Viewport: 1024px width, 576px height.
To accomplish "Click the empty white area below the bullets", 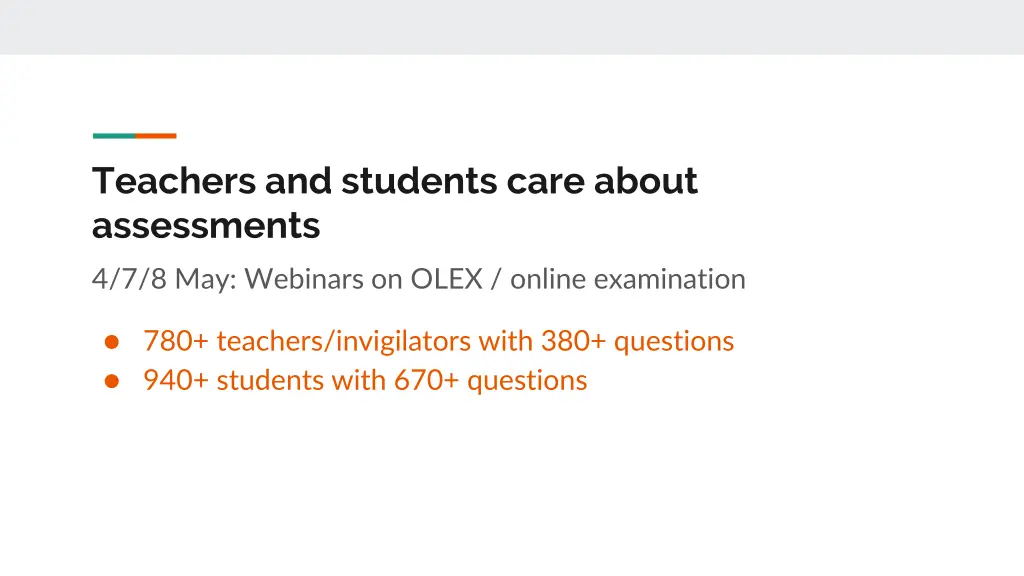I will click(x=512, y=480).
